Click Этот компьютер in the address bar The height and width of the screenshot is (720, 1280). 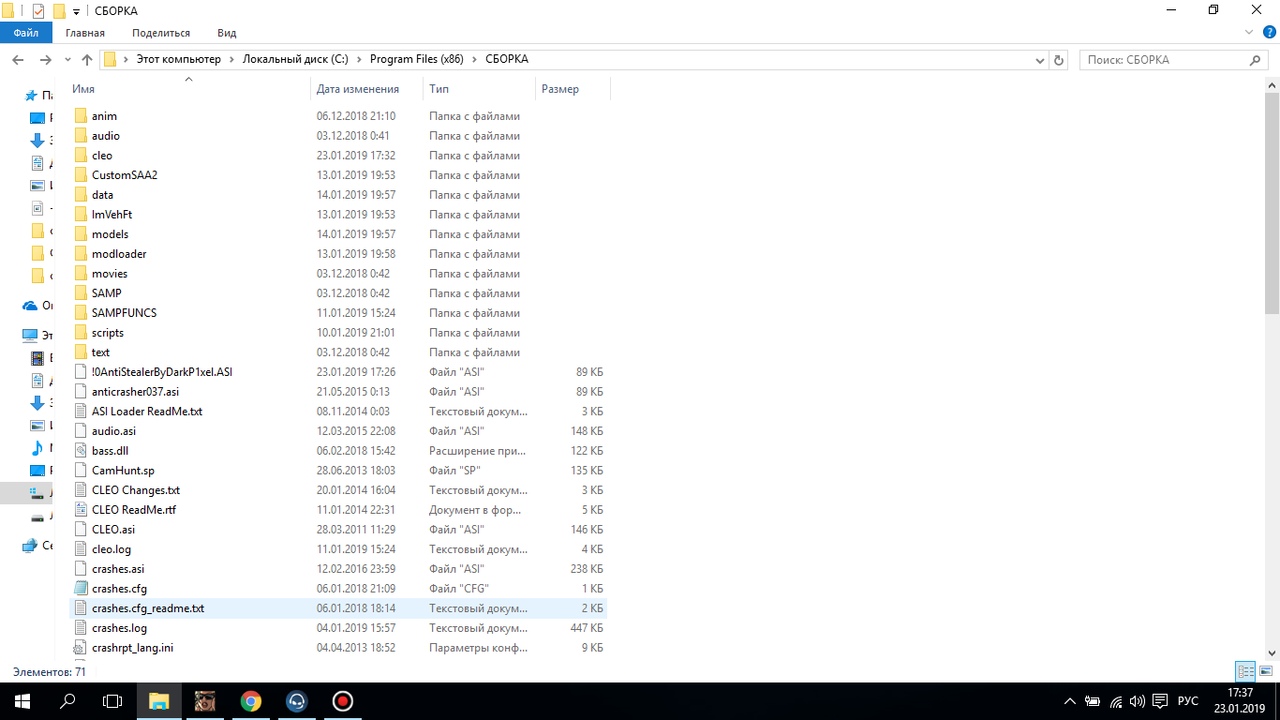[178, 60]
